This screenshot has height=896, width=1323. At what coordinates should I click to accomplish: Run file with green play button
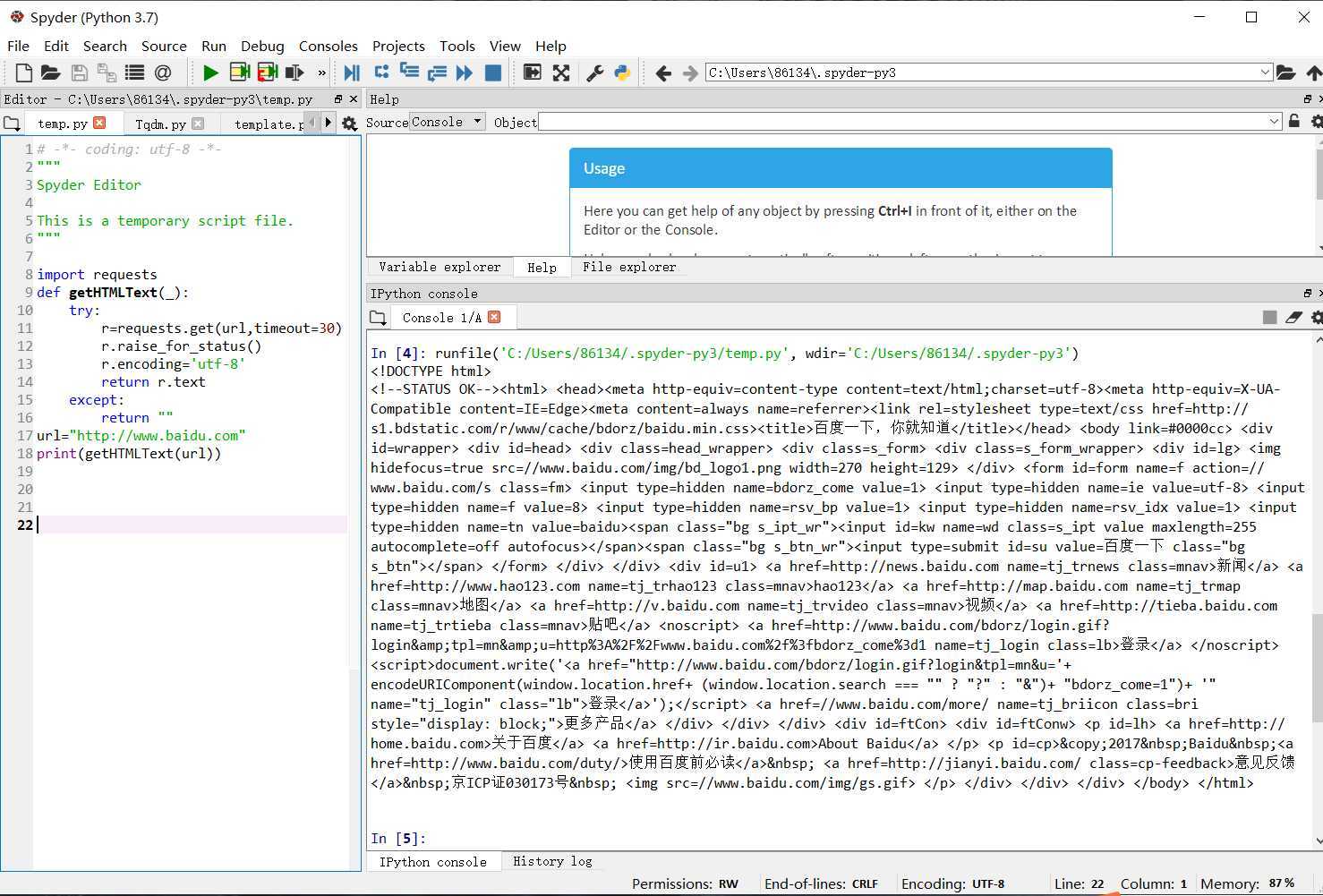pos(210,73)
